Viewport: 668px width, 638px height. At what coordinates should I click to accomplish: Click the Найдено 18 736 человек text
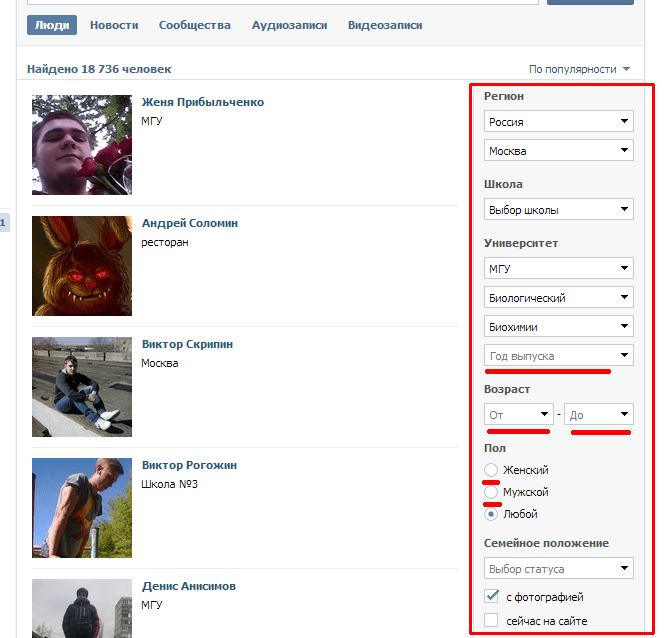tap(99, 69)
